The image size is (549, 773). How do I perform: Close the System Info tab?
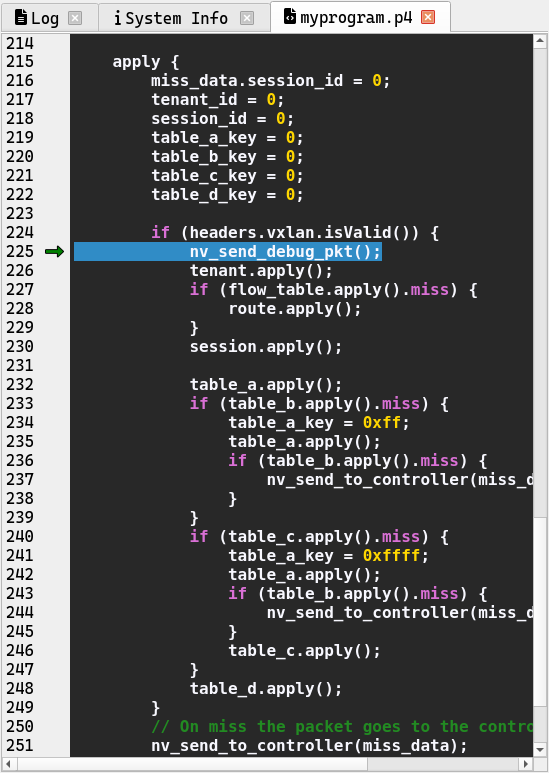click(x=247, y=18)
